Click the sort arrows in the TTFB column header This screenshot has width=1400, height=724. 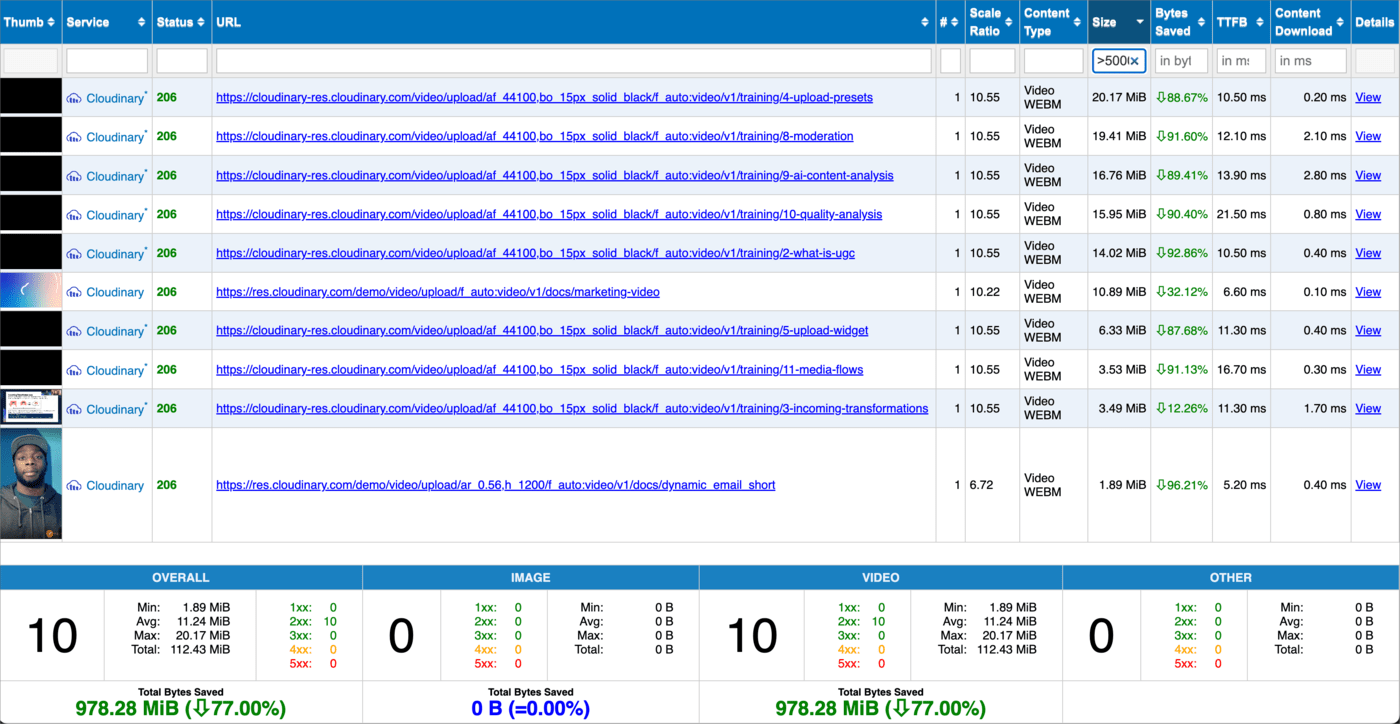coord(1259,22)
